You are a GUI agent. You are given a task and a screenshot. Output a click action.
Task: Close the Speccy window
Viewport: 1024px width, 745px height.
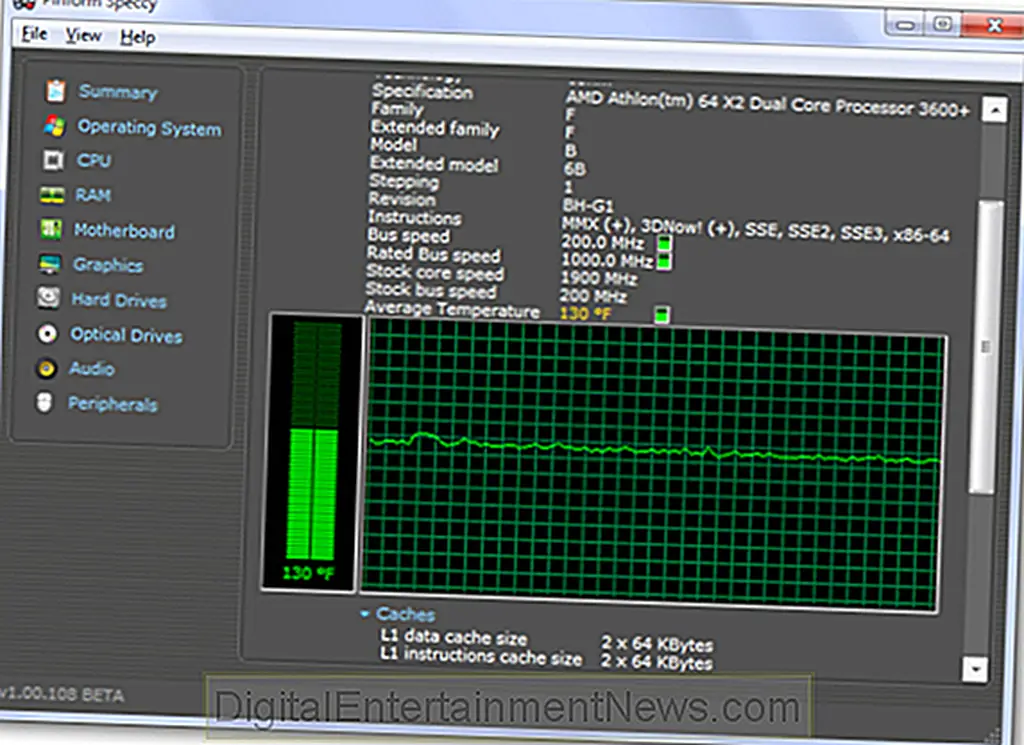[x=993, y=24]
